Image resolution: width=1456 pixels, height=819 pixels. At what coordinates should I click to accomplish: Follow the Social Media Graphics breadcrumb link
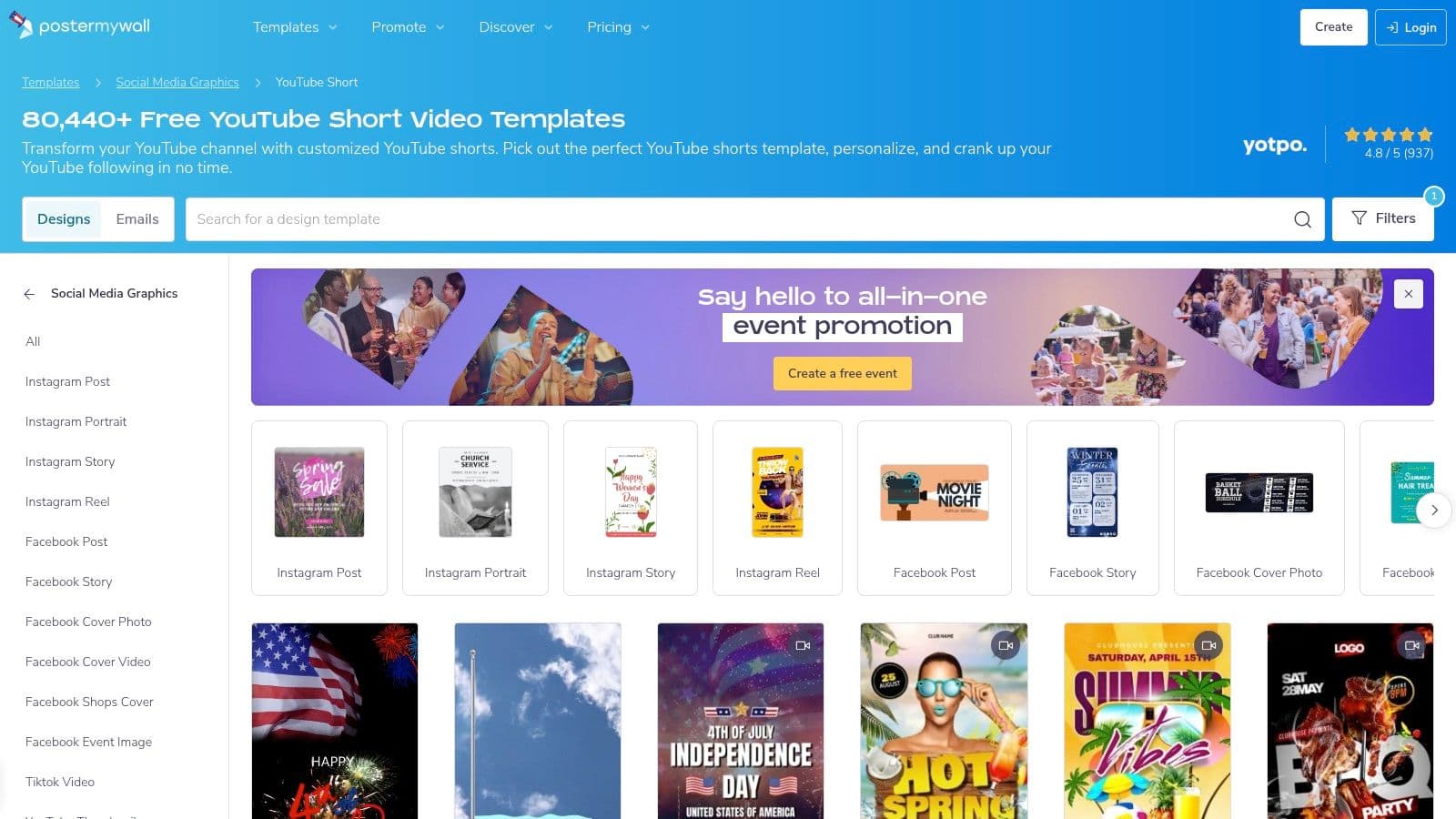(177, 82)
